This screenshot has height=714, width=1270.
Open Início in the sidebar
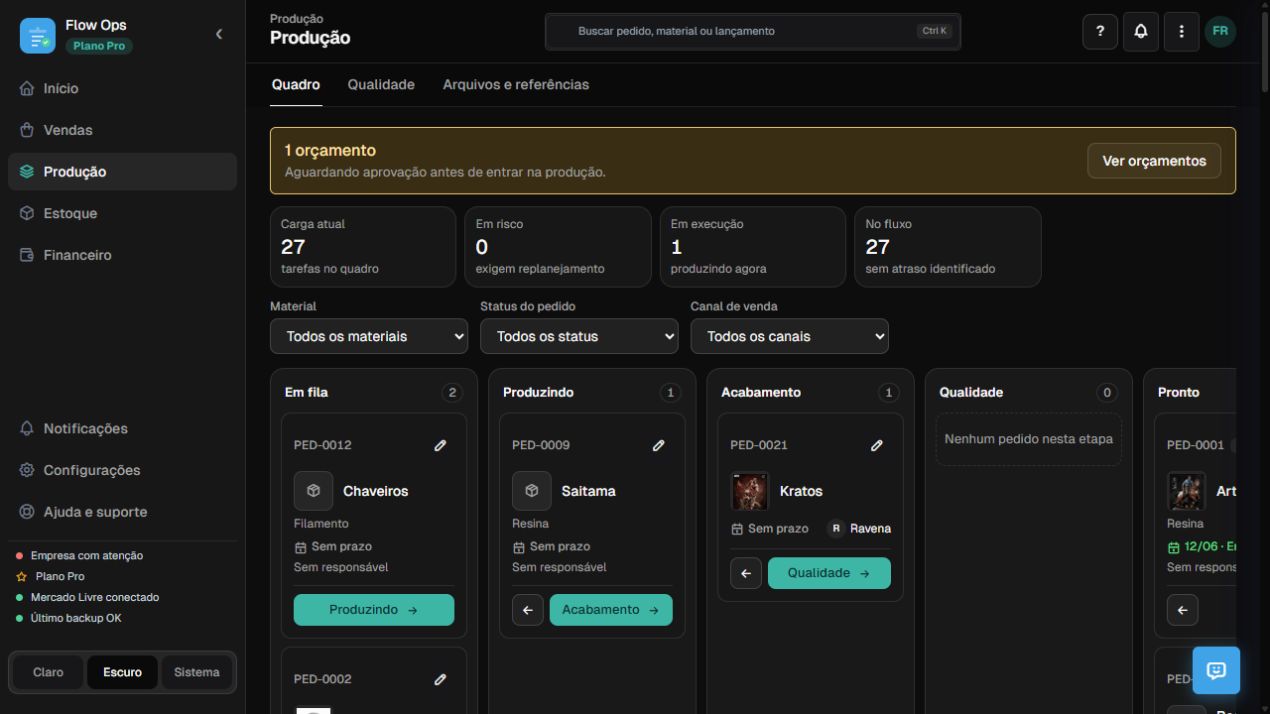point(122,88)
